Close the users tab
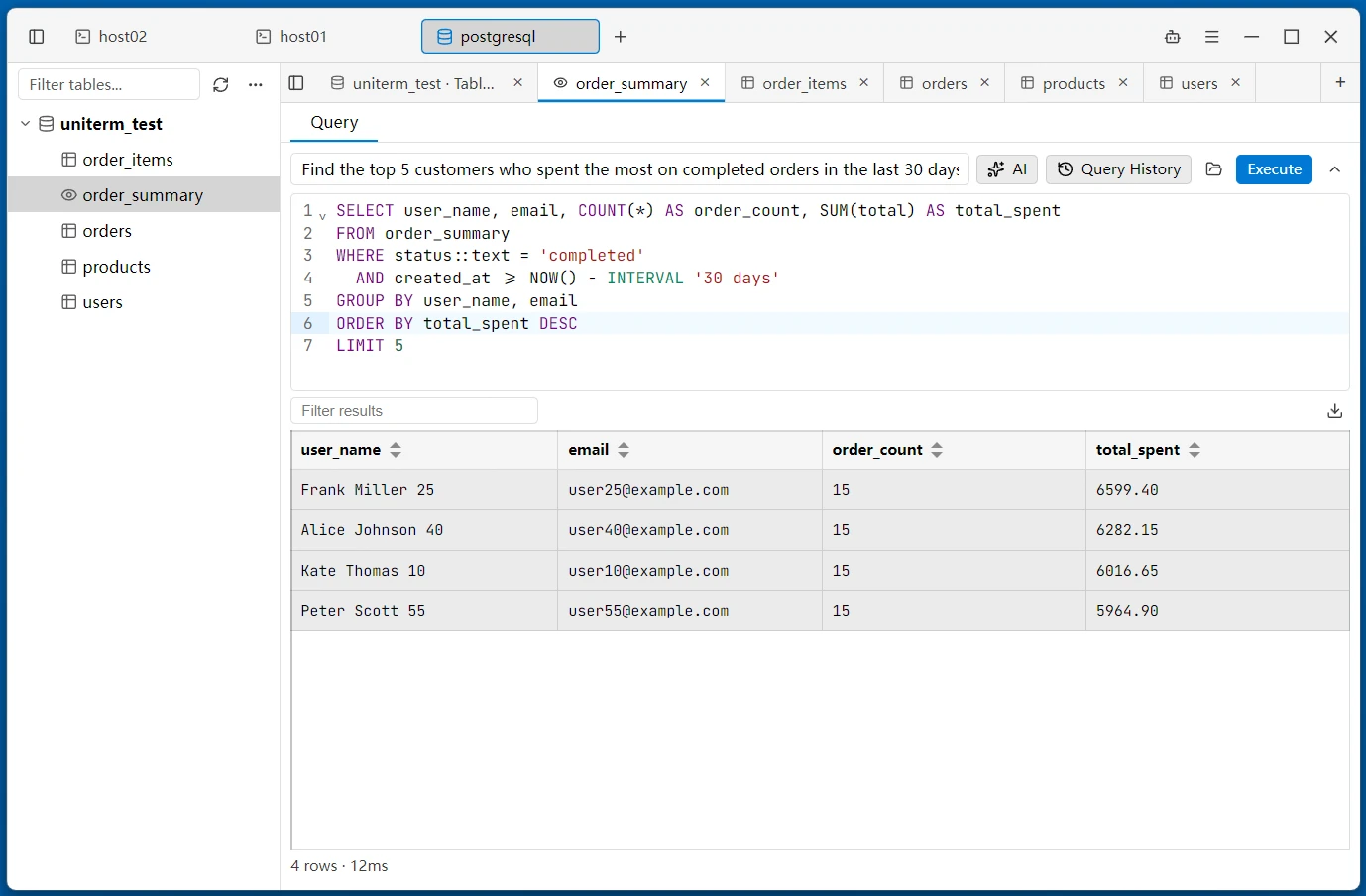1366x896 pixels. click(x=1236, y=83)
